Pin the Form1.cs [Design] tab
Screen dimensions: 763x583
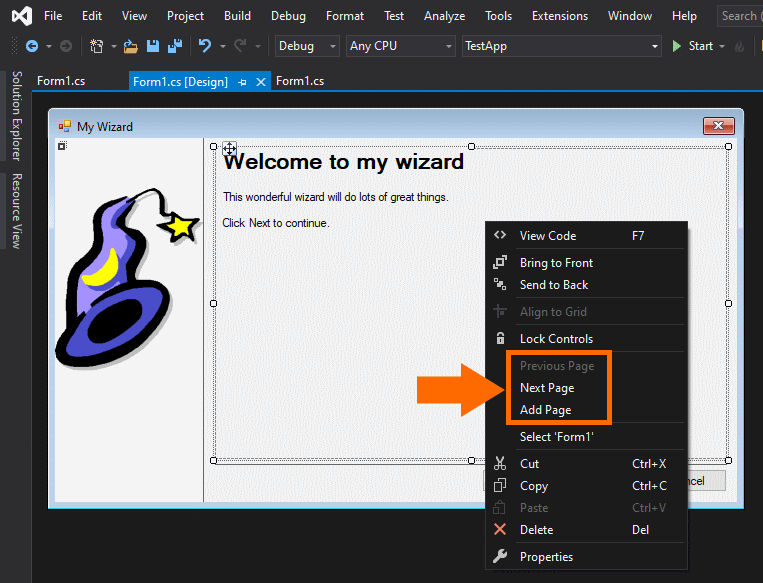[243, 82]
